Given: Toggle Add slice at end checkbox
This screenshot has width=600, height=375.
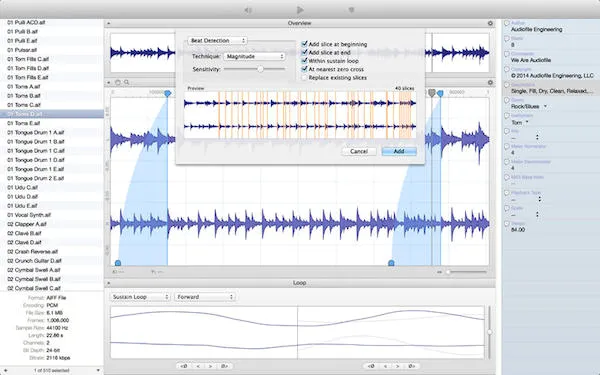Looking at the screenshot, I should point(305,52).
